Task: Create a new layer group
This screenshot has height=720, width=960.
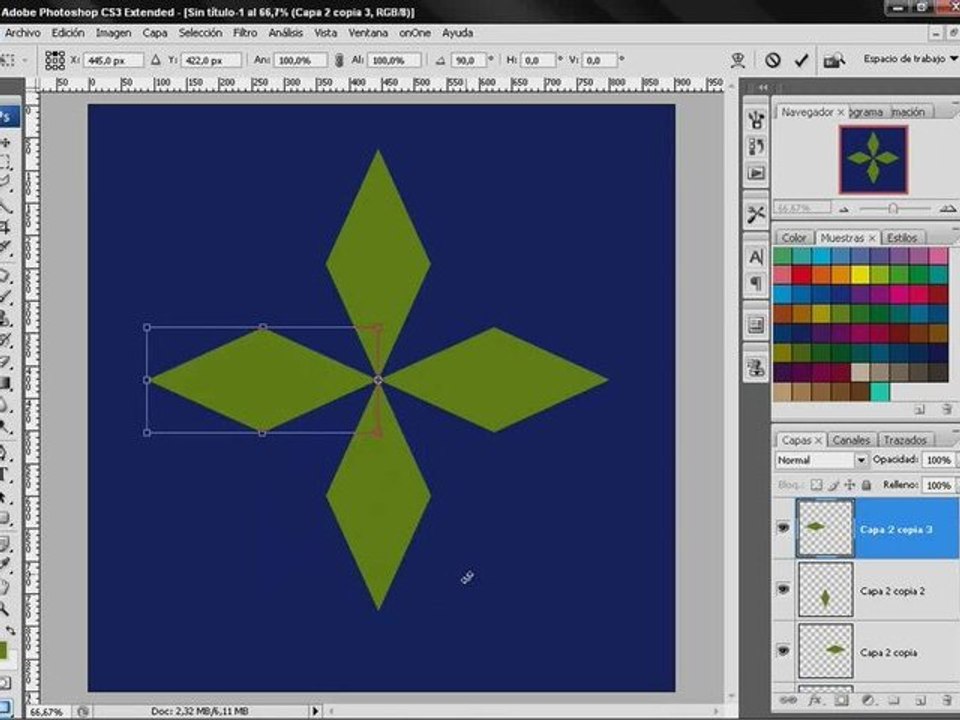Action: coord(894,700)
